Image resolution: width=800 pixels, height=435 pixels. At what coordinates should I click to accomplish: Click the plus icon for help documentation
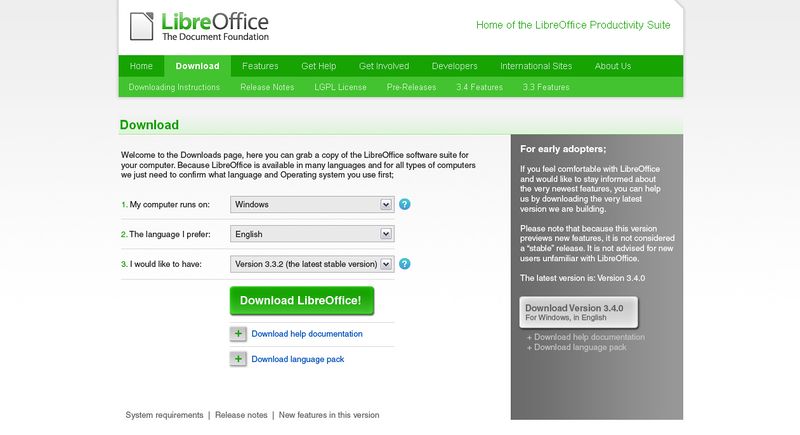pos(238,334)
